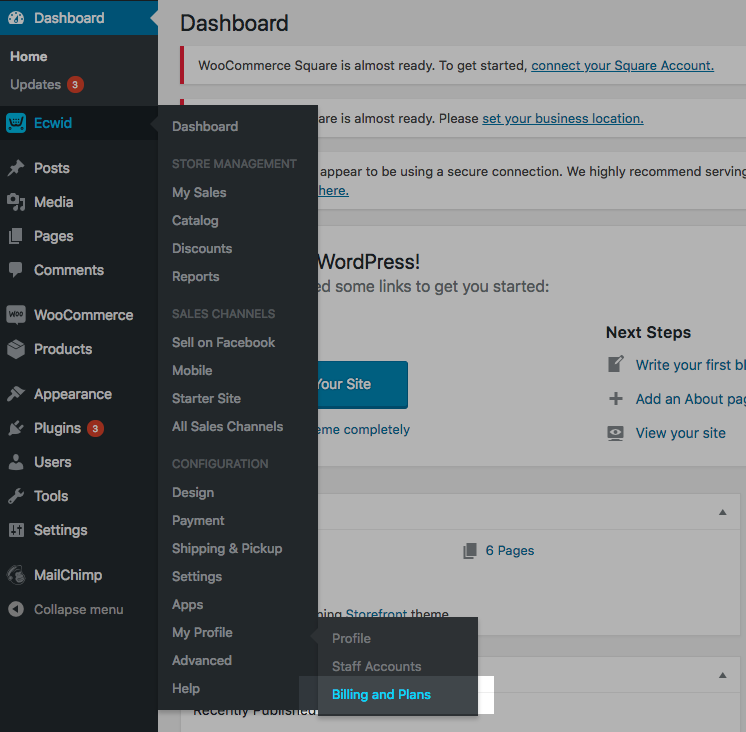Click the Users person icon

pos(16,462)
